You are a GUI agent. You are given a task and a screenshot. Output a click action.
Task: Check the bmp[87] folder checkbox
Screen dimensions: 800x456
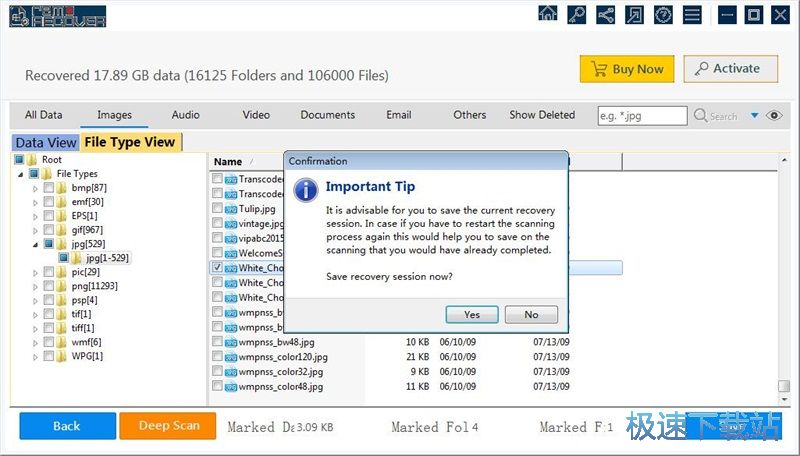(x=48, y=188)
